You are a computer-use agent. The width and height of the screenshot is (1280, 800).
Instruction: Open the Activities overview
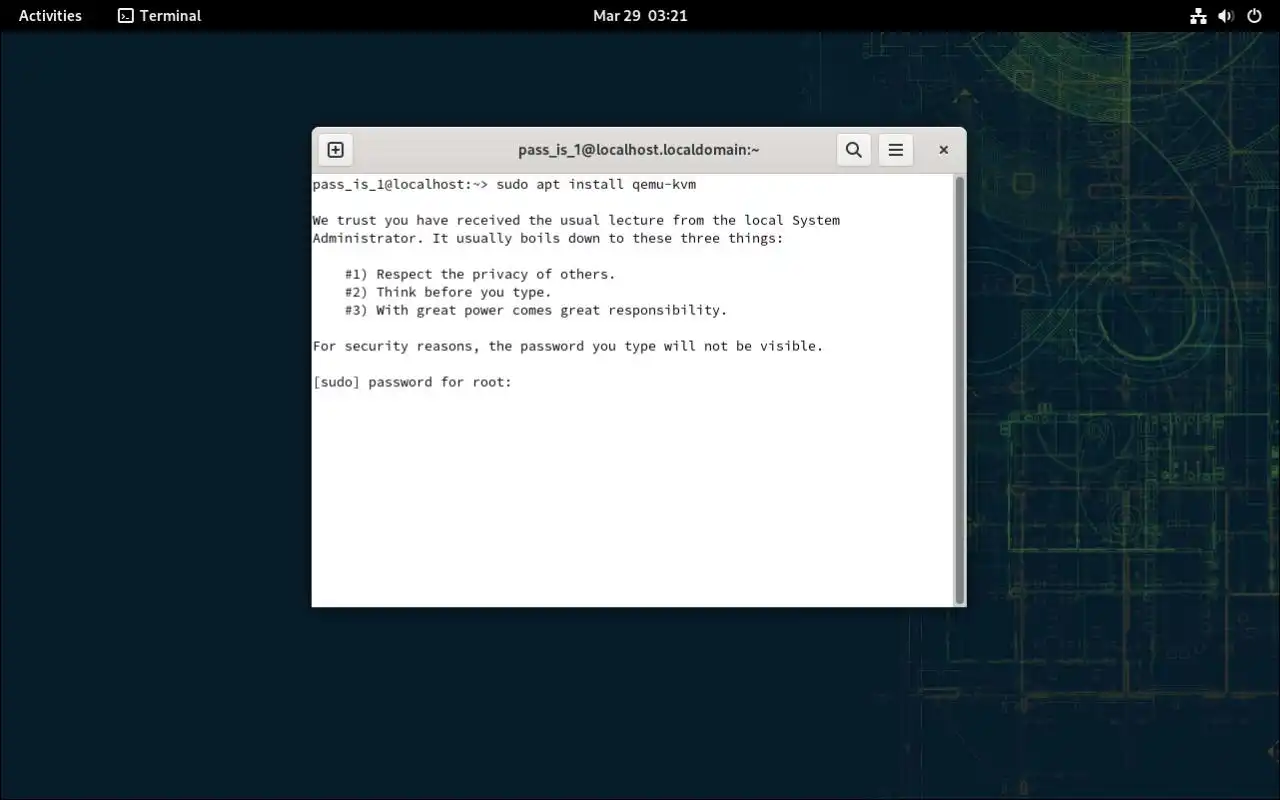[x=50, y=16]
